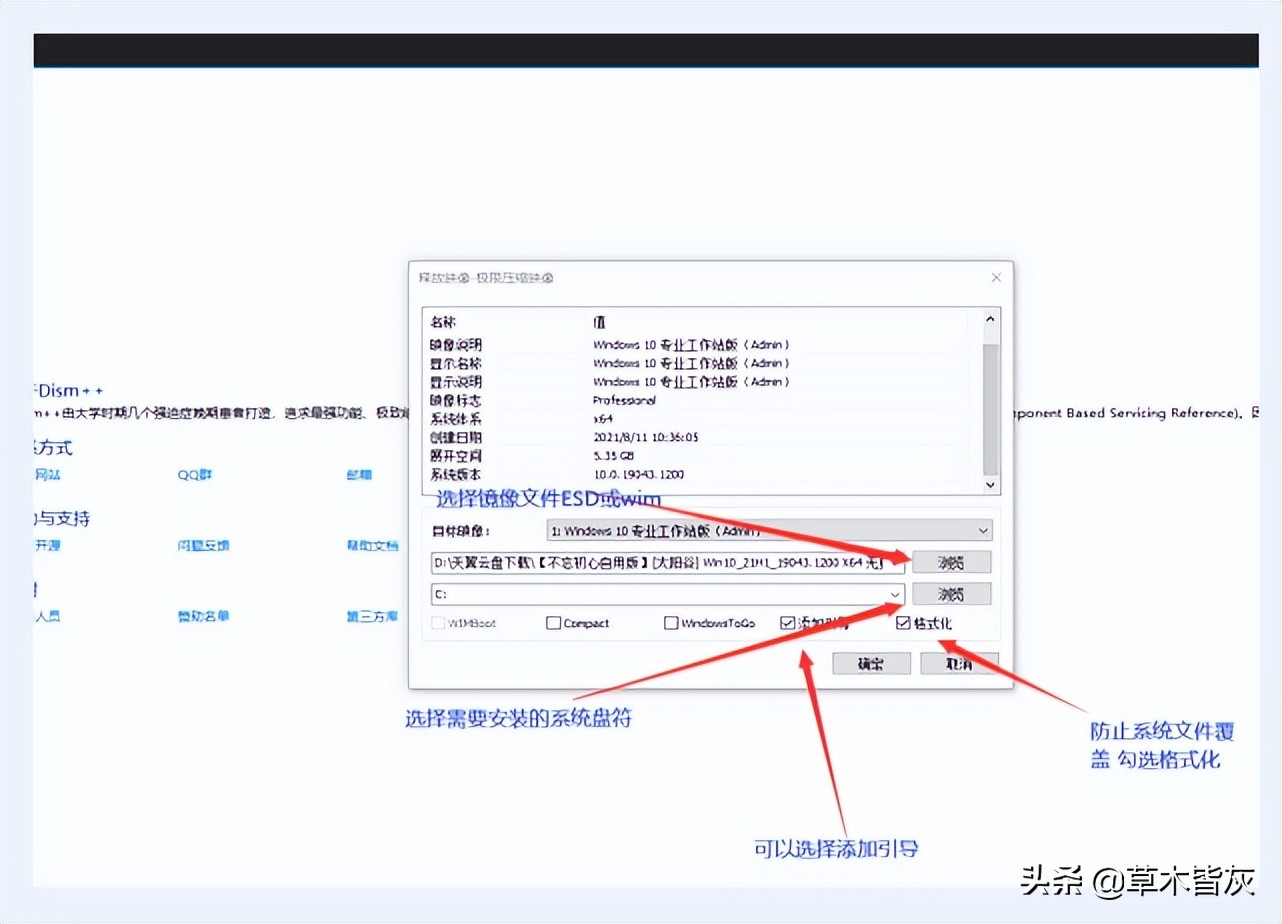Click 浏览 next to the C: drive field
This screenshot has height=924, width=1282.
pyautogui.click(x=950, y=593)
